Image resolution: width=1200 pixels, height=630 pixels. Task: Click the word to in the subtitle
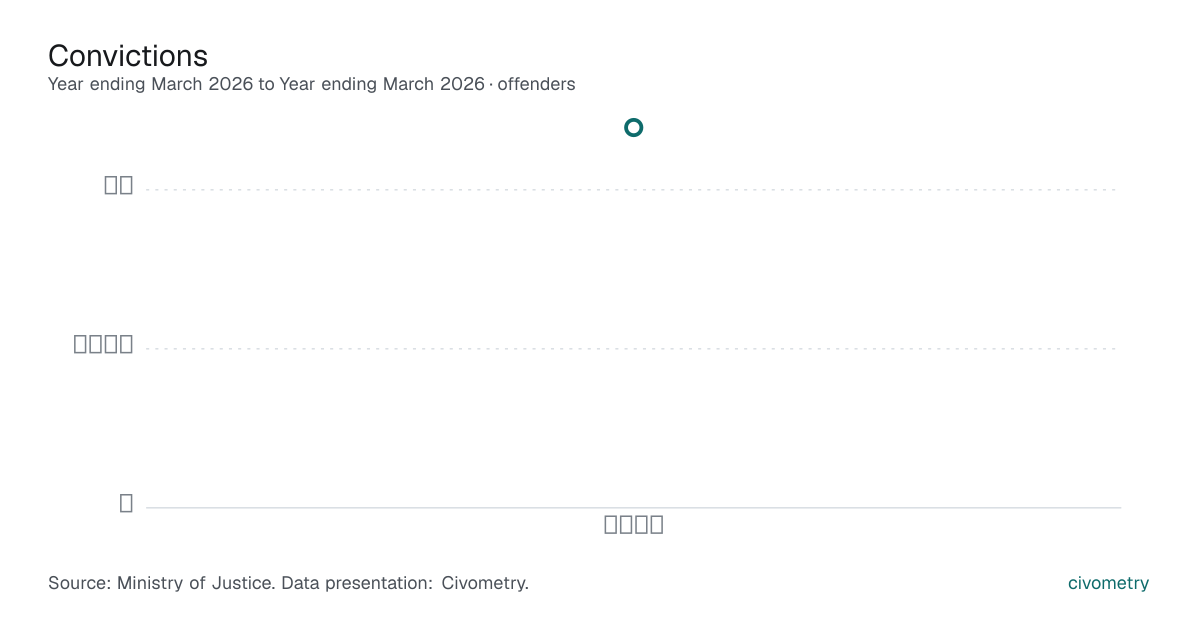[266, 84]
